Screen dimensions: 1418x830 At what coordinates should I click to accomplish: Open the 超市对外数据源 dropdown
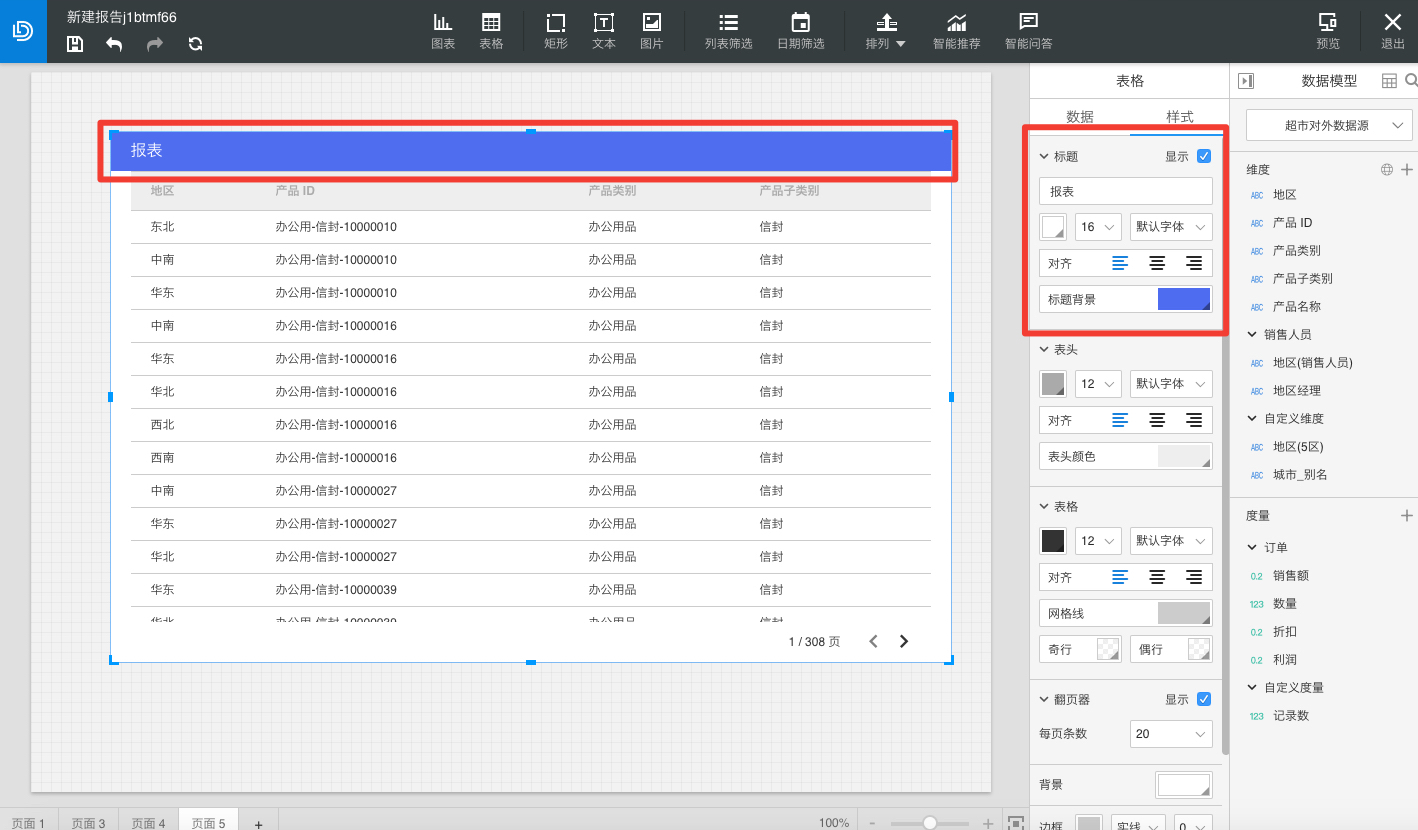1330,125
